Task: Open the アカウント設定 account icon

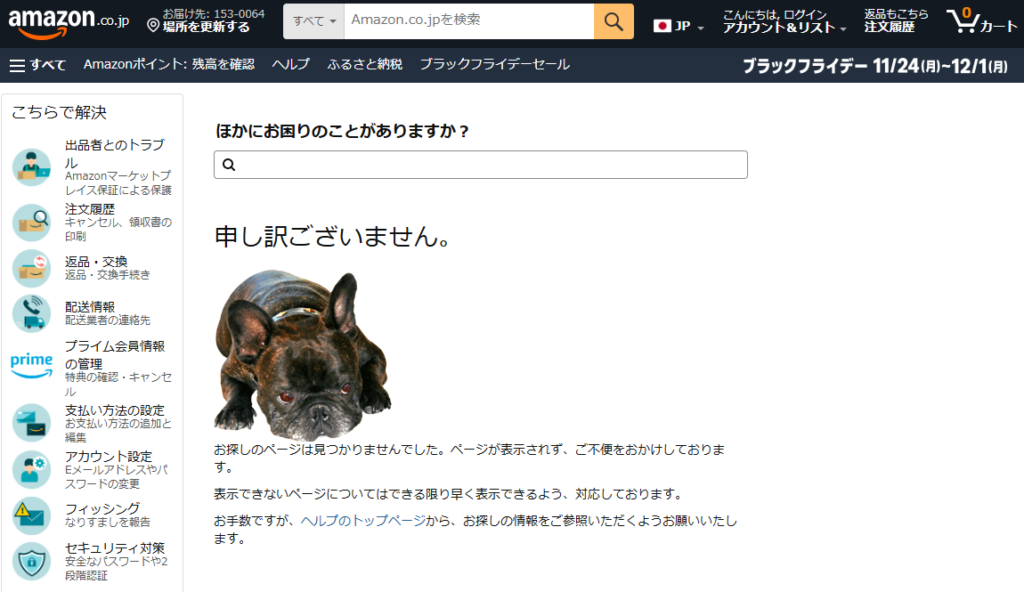Action: pos(30,467)
